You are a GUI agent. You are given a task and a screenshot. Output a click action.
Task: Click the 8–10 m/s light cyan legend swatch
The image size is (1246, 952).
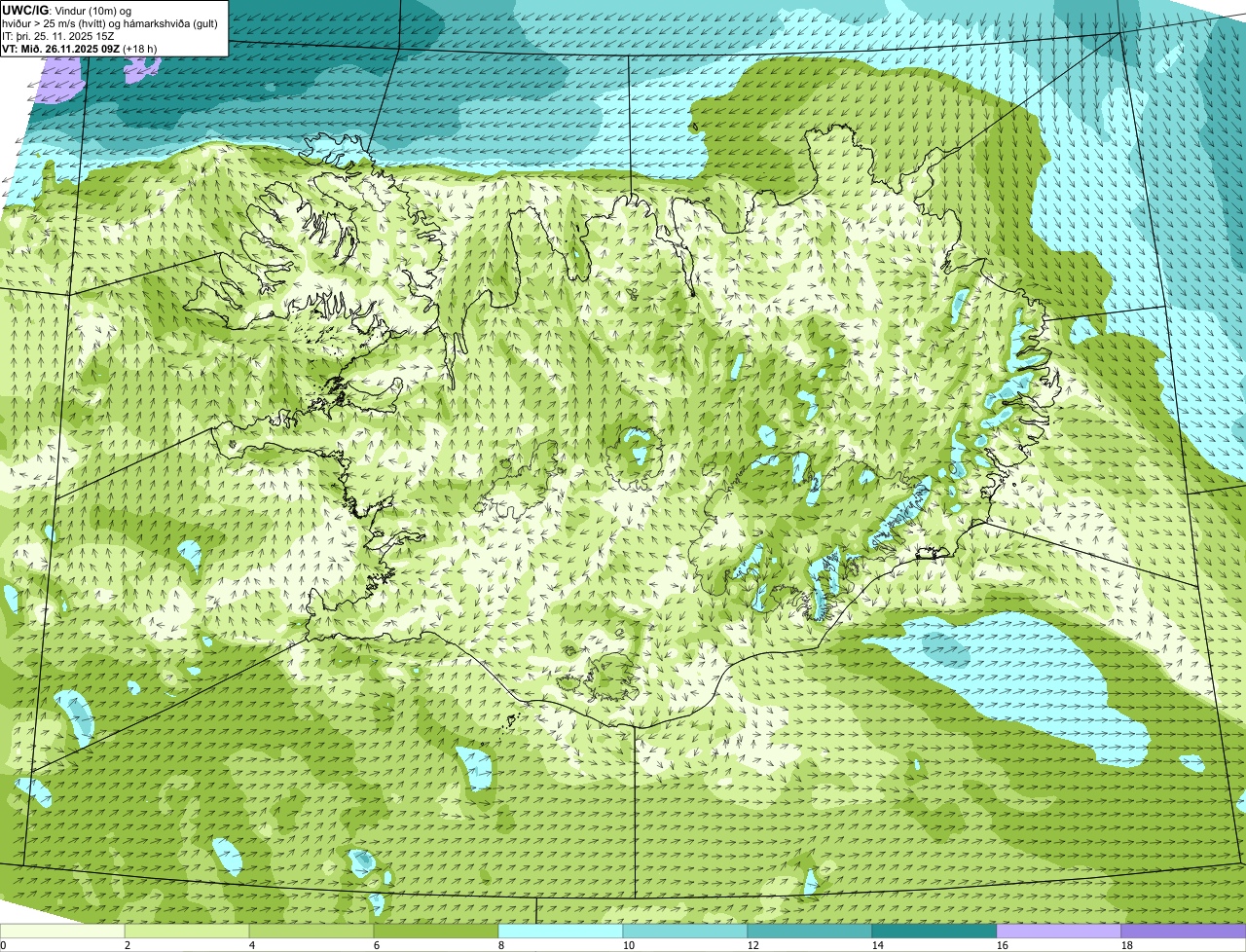pyautogui.click(x=561, y=931)
